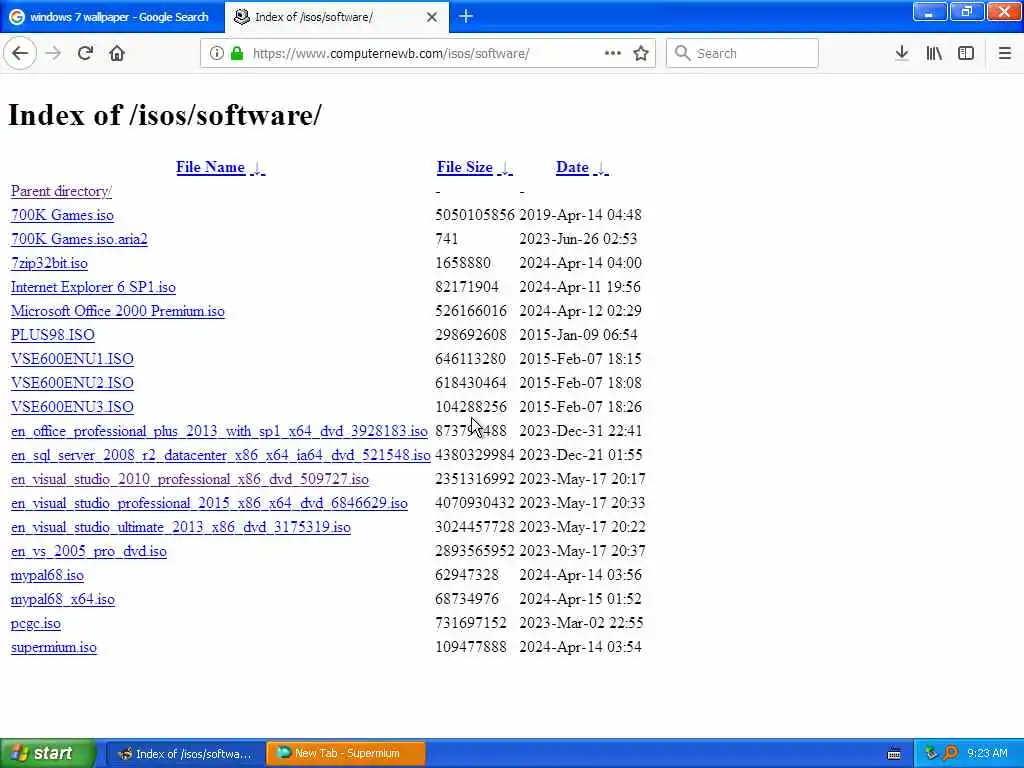Download en_sql_server_2008_r2_datacenter iso
The image size is (1024, 768).
coord(221,455)
